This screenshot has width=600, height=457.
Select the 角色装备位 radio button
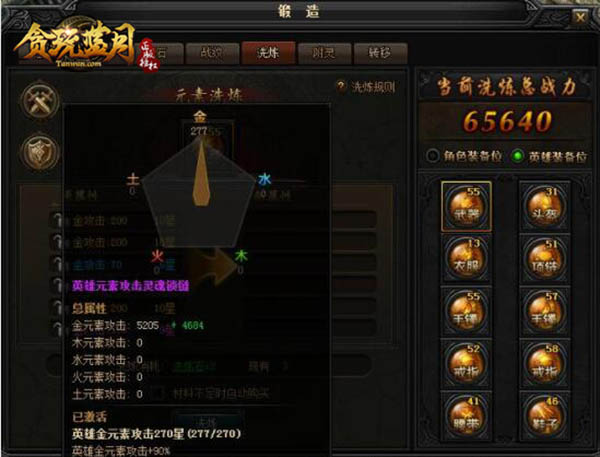432,156
